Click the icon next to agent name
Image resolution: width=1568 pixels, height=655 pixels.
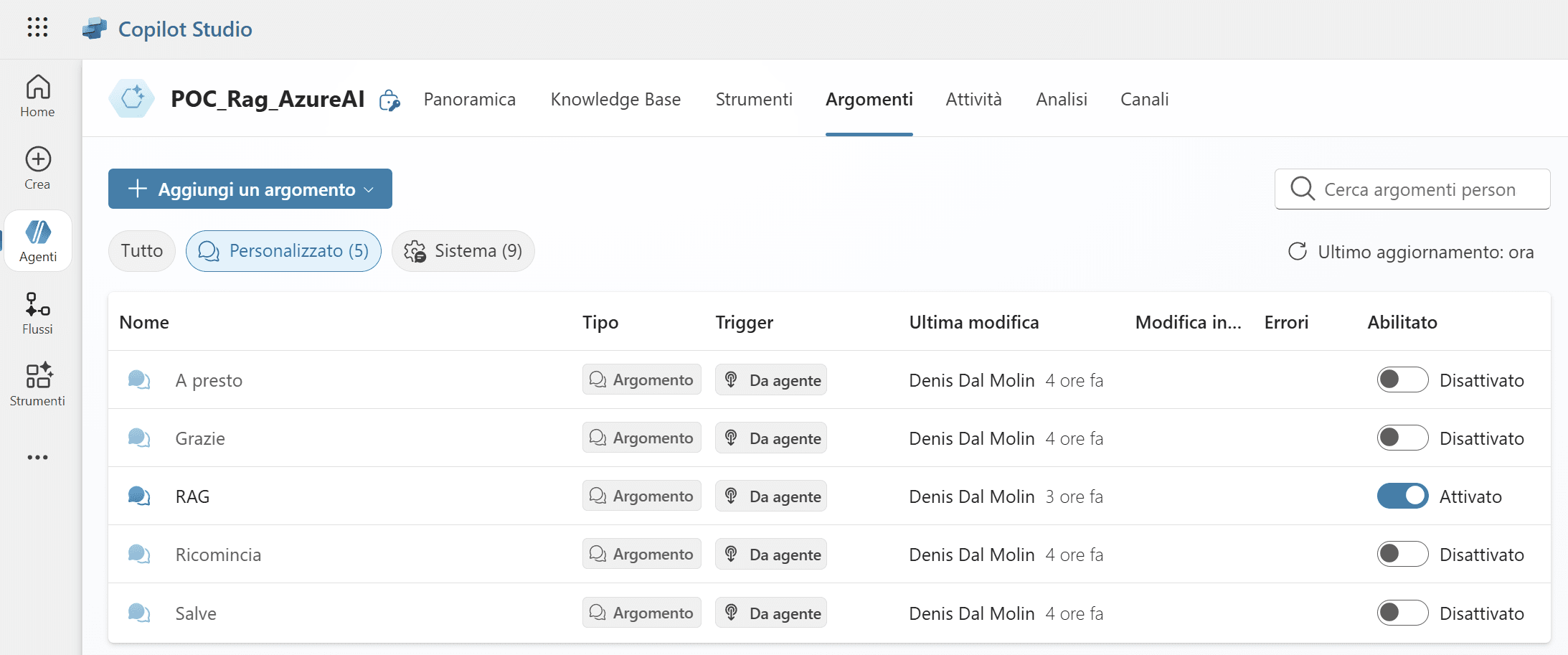click(x=389, y=100)
